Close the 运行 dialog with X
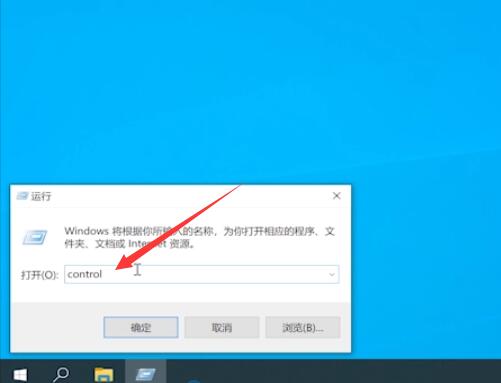501x383 pixels. [x=337, y=196]
